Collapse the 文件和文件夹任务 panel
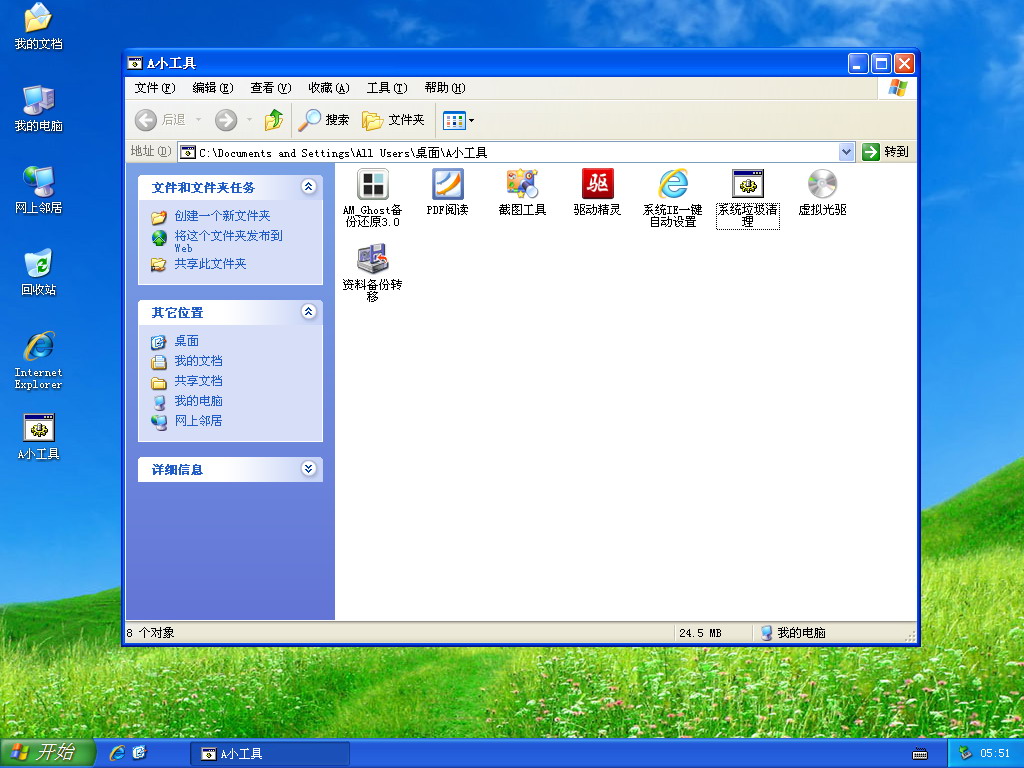The height and width of the screenshot is (768, 1024). click(309, 187)
